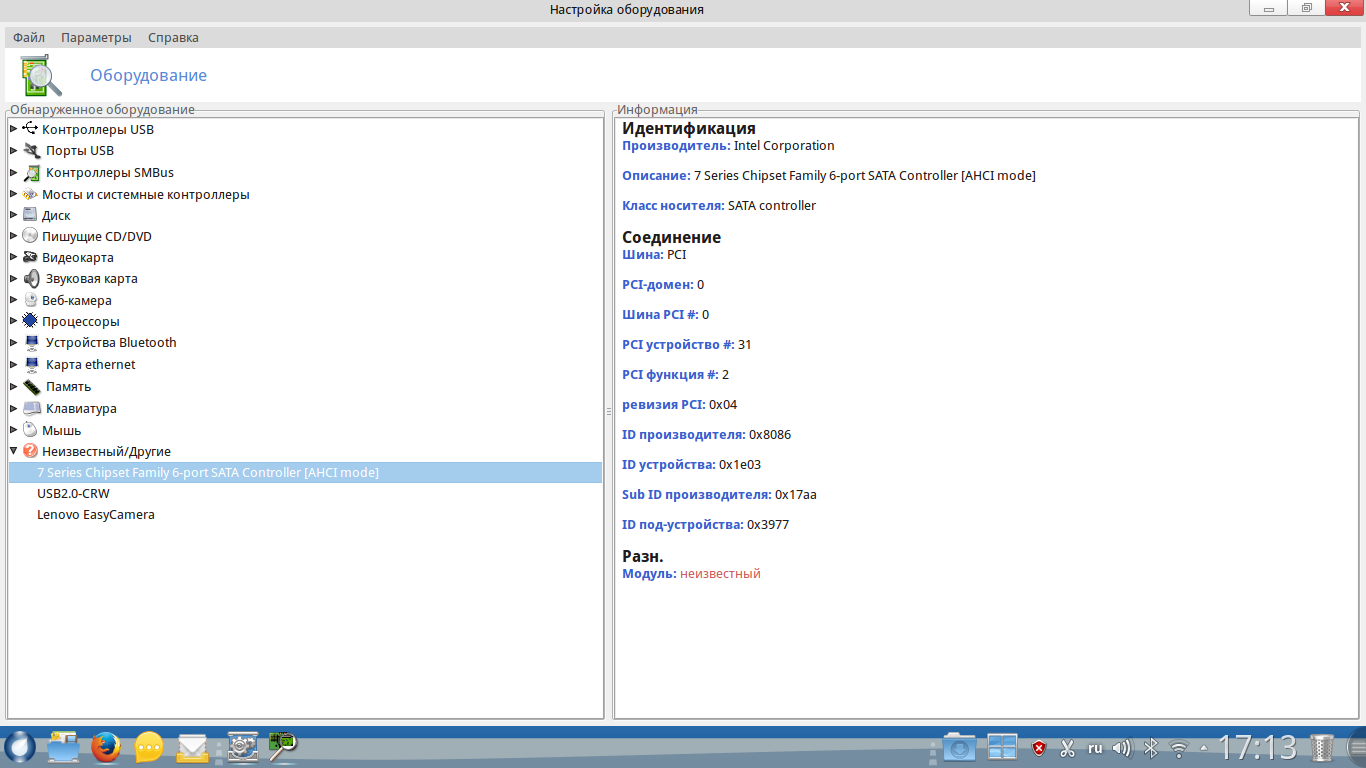
Task: Open the volume speaker control
Action: coord(1122,748)
